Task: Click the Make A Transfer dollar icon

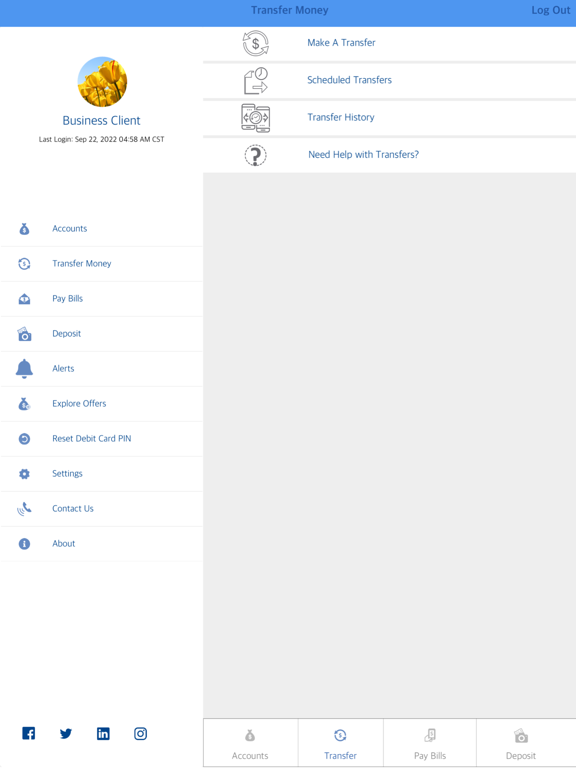Action: [256, 43]
